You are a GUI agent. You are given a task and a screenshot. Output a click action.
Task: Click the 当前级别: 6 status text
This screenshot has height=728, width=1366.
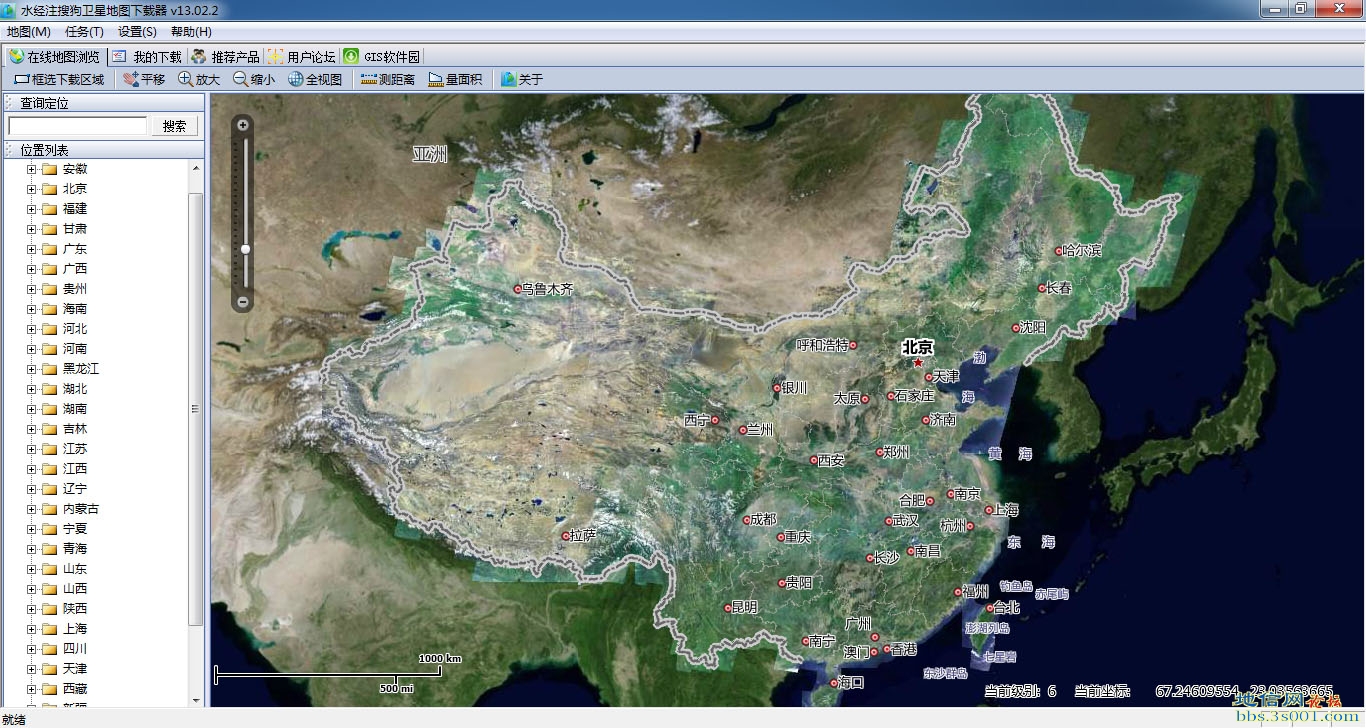pyautogui.click(x=1020, y=691)
